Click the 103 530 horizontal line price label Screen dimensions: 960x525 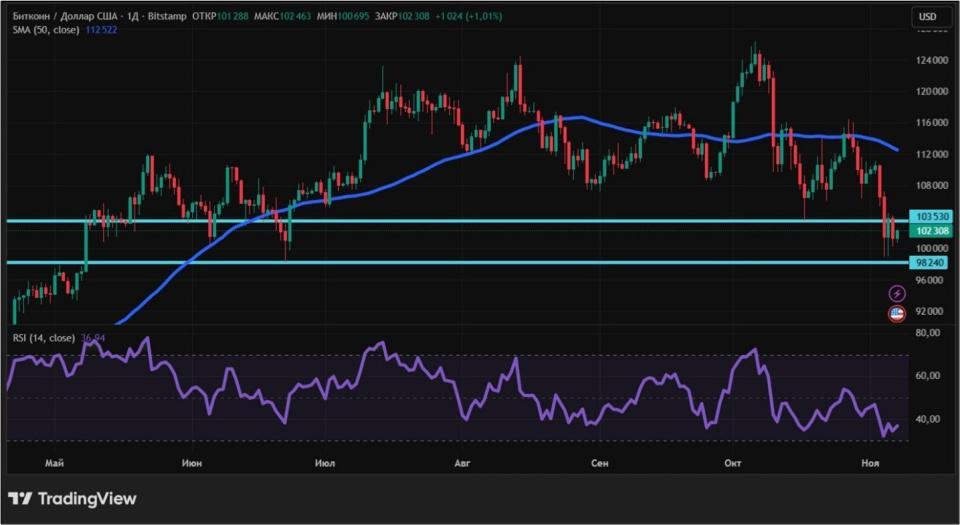click(x=930, y=217)
